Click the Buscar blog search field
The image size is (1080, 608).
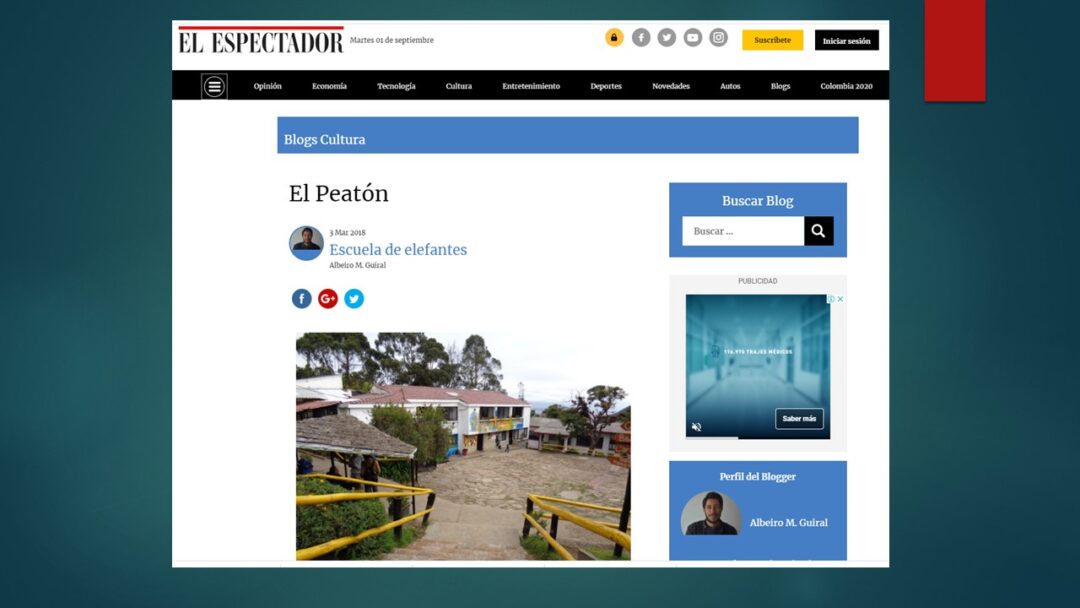[743, 231]
